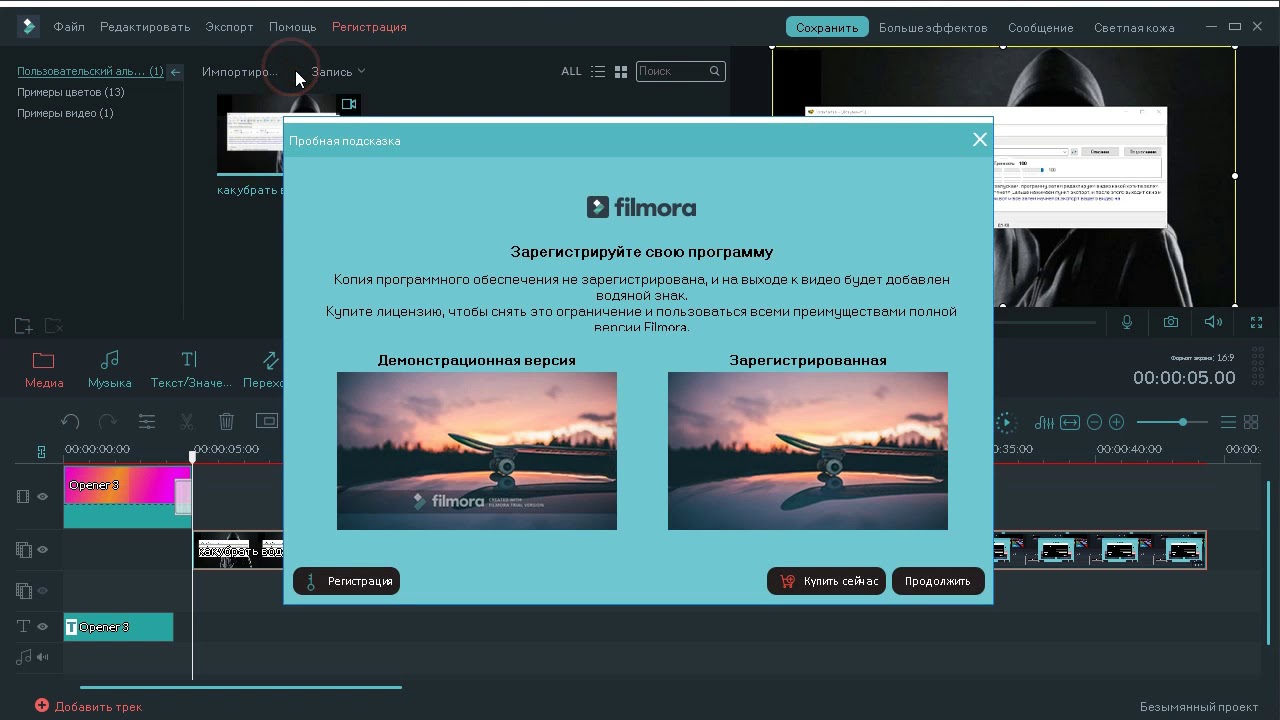This screenshot has width=1280, height=720.
Task: Click the Купить сейчас button
Action: 826,581
